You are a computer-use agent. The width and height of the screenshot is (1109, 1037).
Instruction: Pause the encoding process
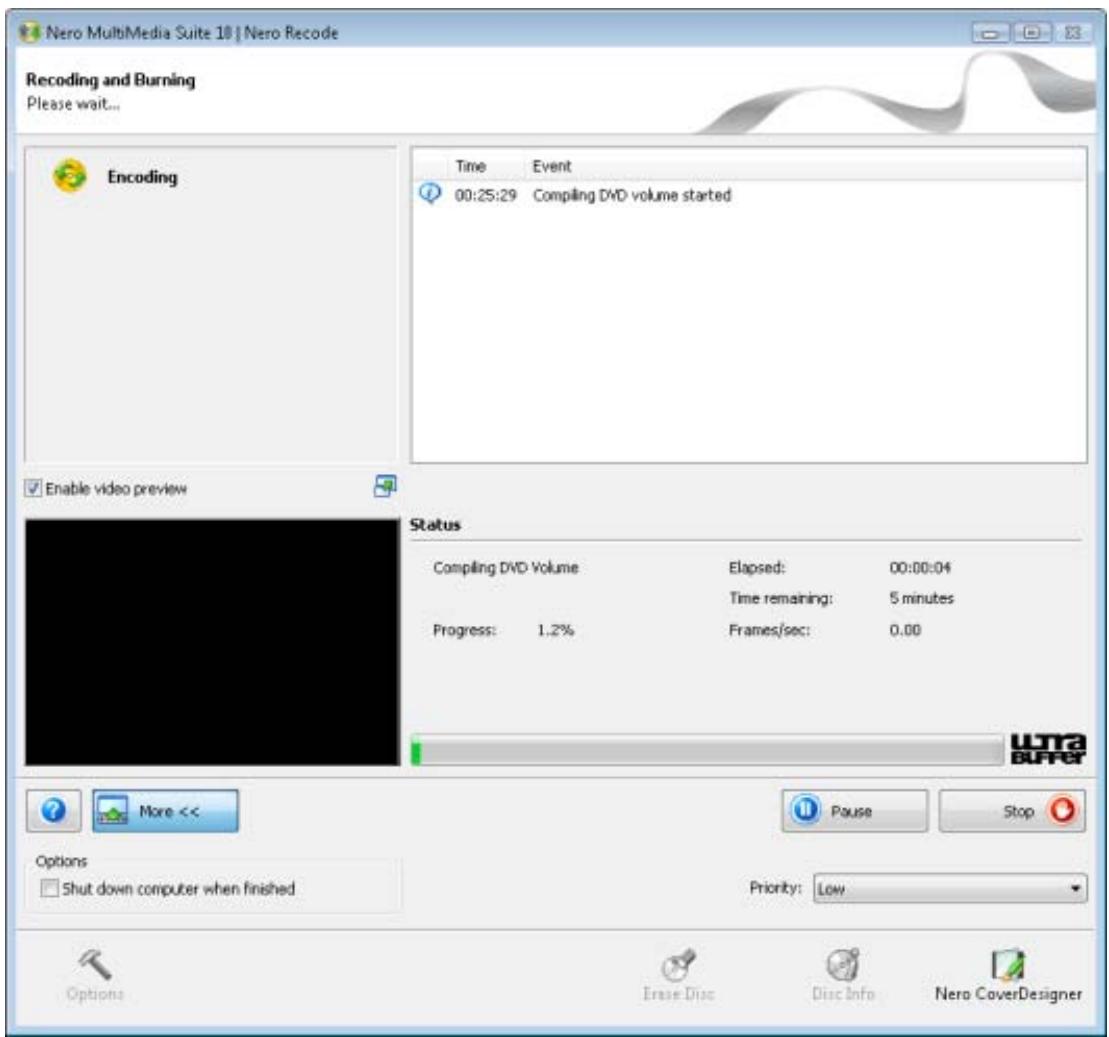click(854, 811)
